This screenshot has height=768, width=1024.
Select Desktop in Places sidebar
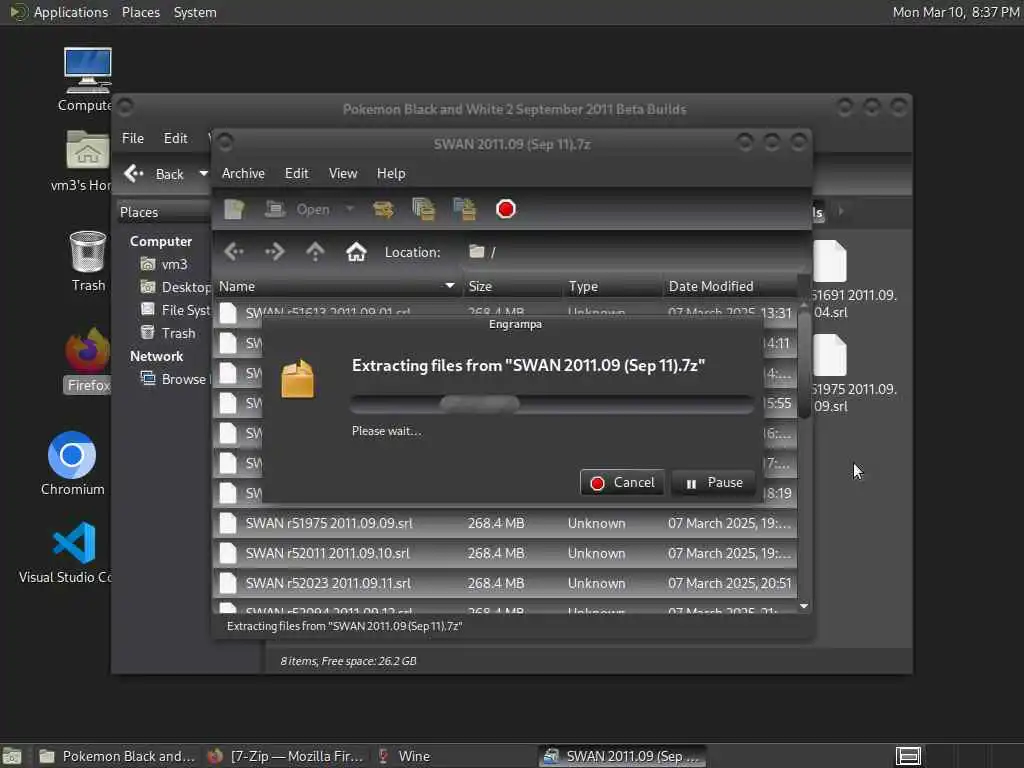tap(175, 287)
